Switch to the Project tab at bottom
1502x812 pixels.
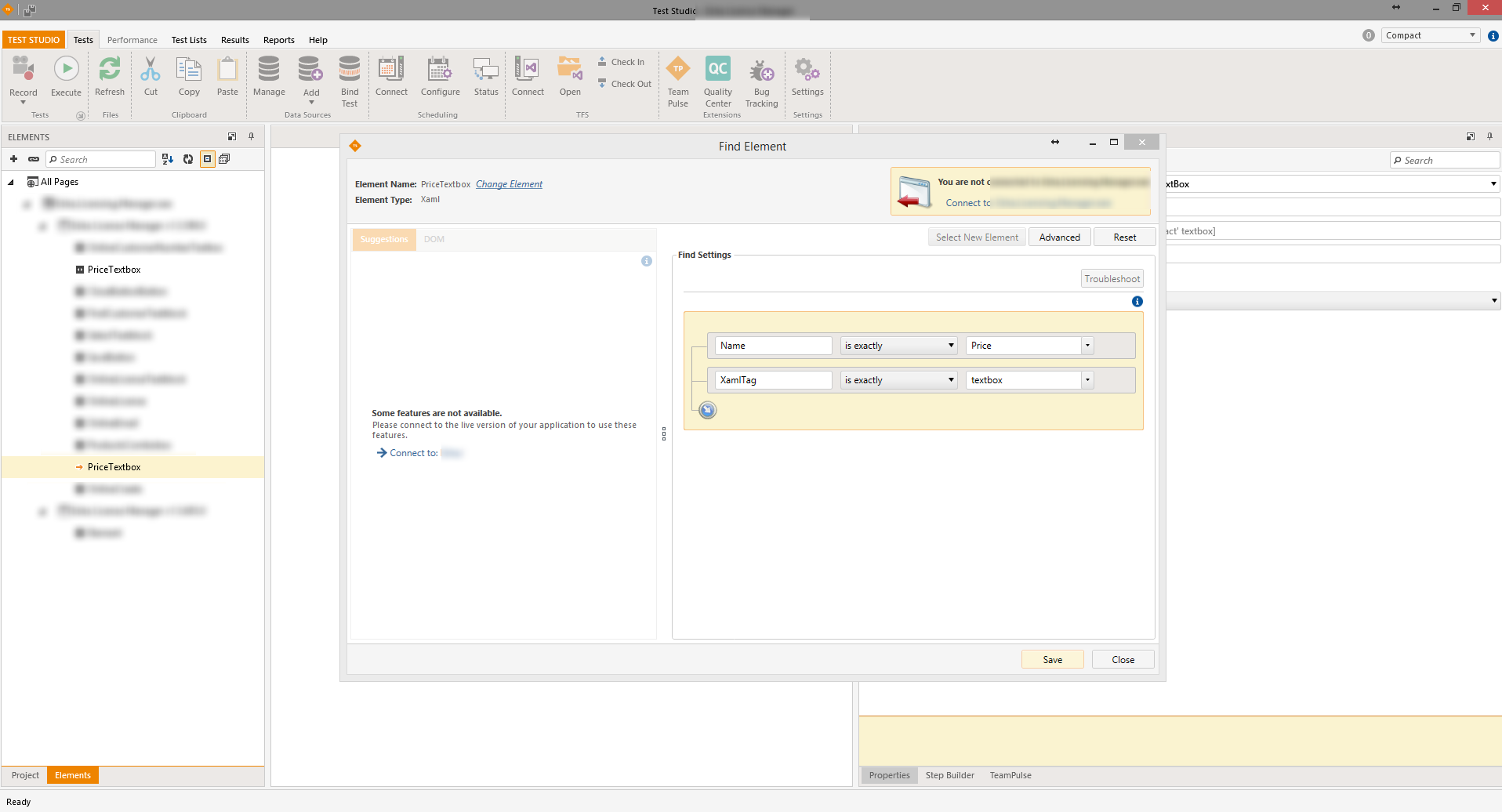point(25,775)
